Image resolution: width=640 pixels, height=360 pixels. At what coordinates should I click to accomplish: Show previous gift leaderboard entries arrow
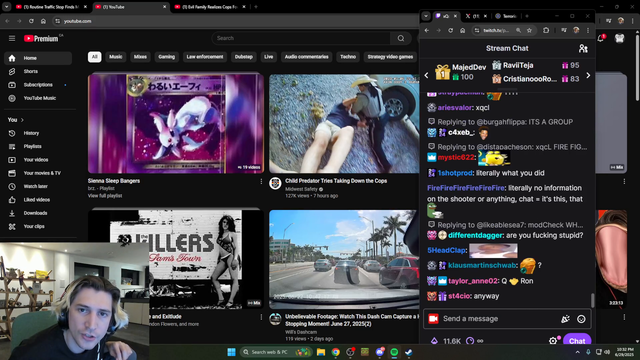coord(427,76)
